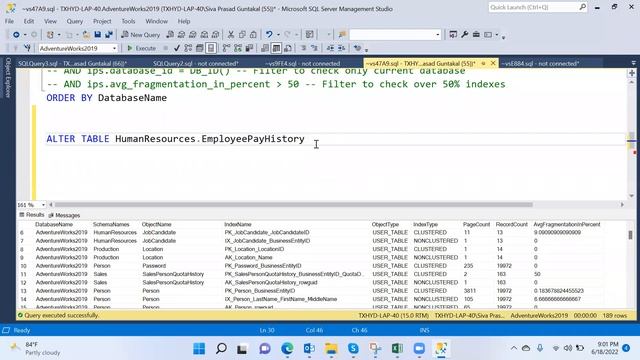This screenshot has height=360, width=640.
Task: Open the Window menu
Action: coord(157,21)
